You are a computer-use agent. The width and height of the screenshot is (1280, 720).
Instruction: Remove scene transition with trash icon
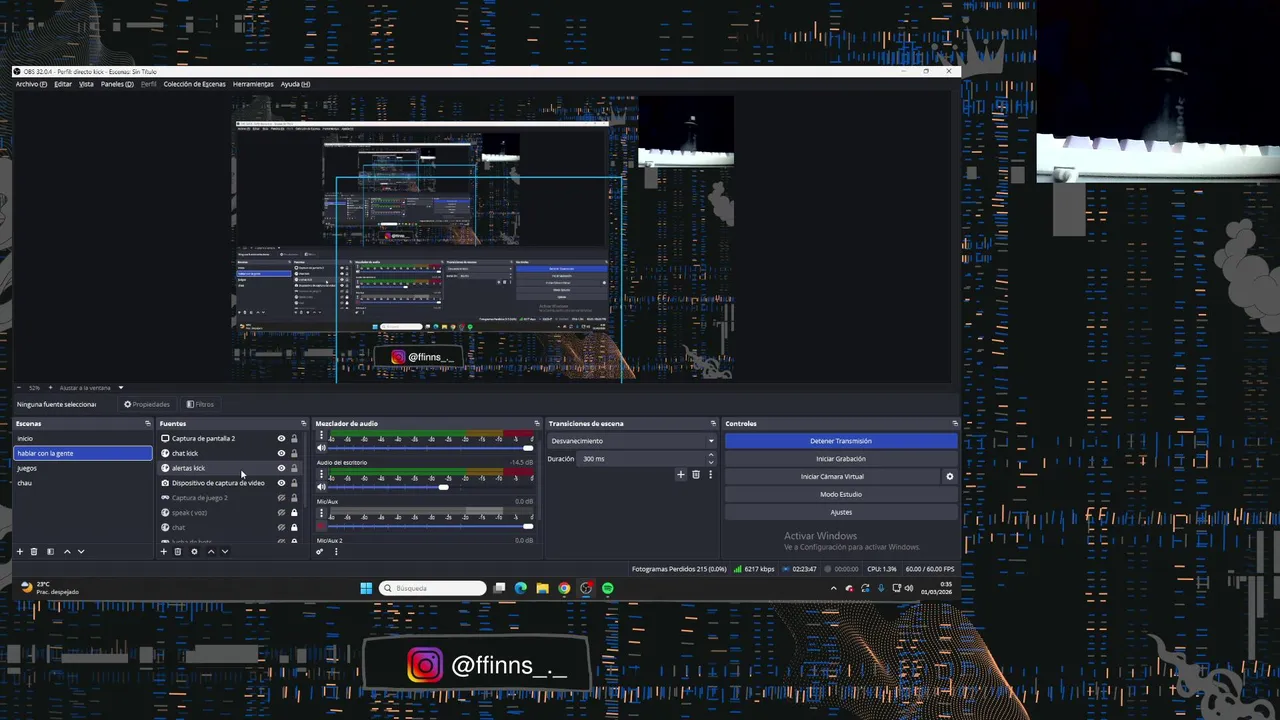pyautogui.click(x=696, y=474)
